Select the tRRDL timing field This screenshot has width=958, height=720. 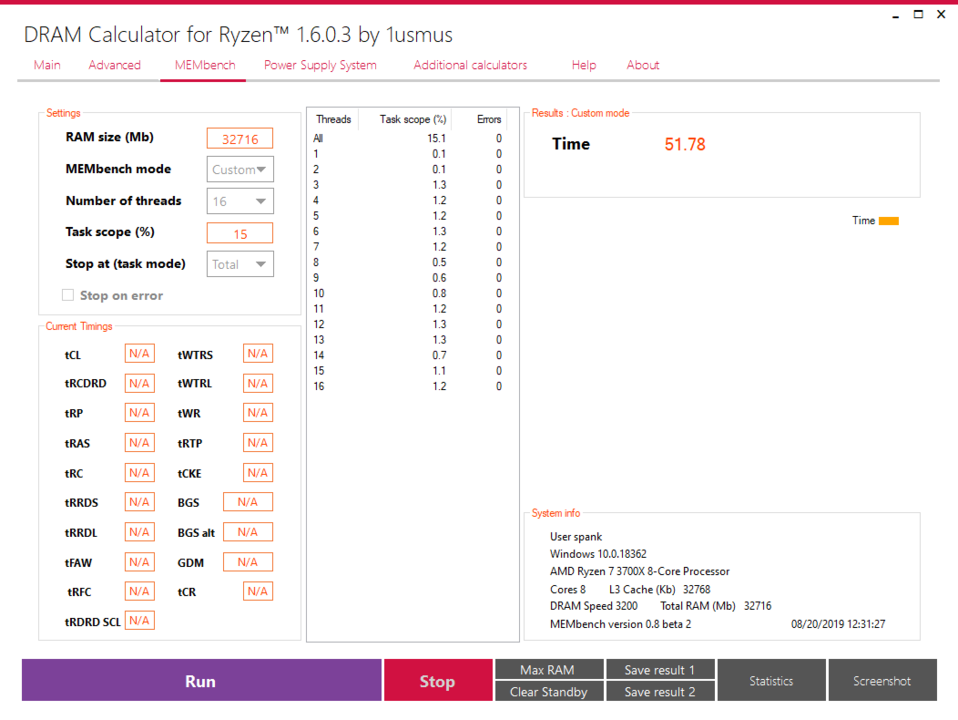click(x=139, y=532)
